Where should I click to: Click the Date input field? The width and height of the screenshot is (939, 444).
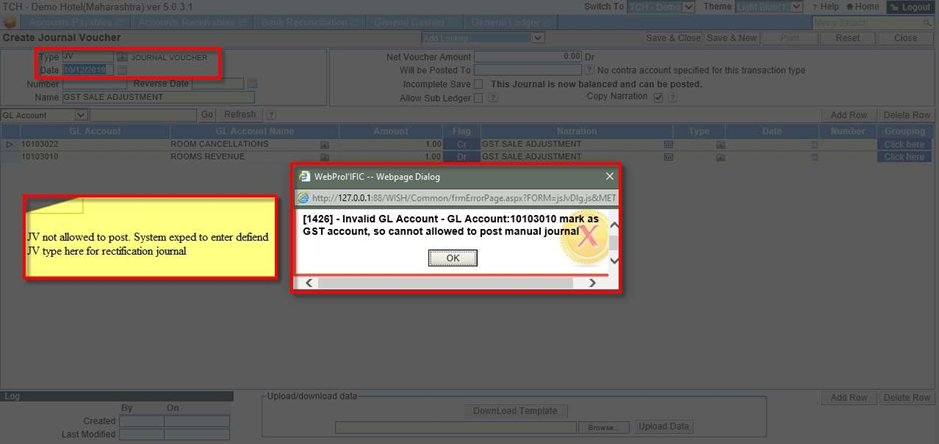88,70
